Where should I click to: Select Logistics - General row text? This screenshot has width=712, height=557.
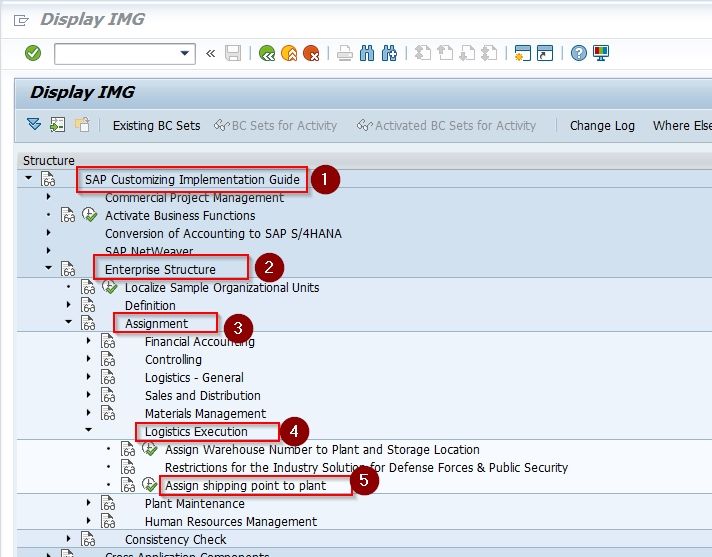click(x=194, y=378)
